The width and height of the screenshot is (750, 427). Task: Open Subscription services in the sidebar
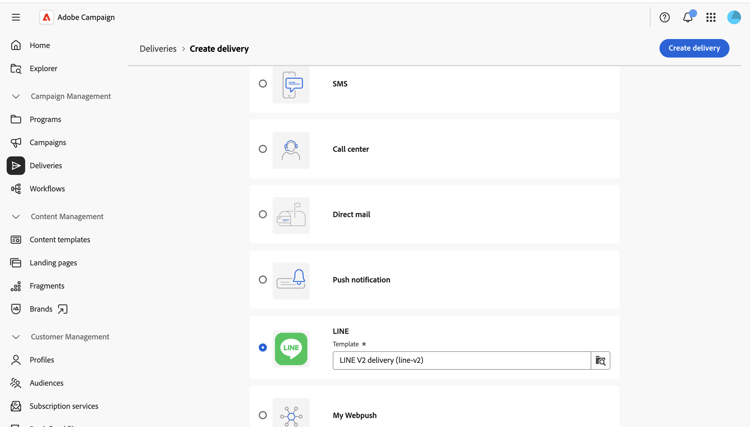64,406
